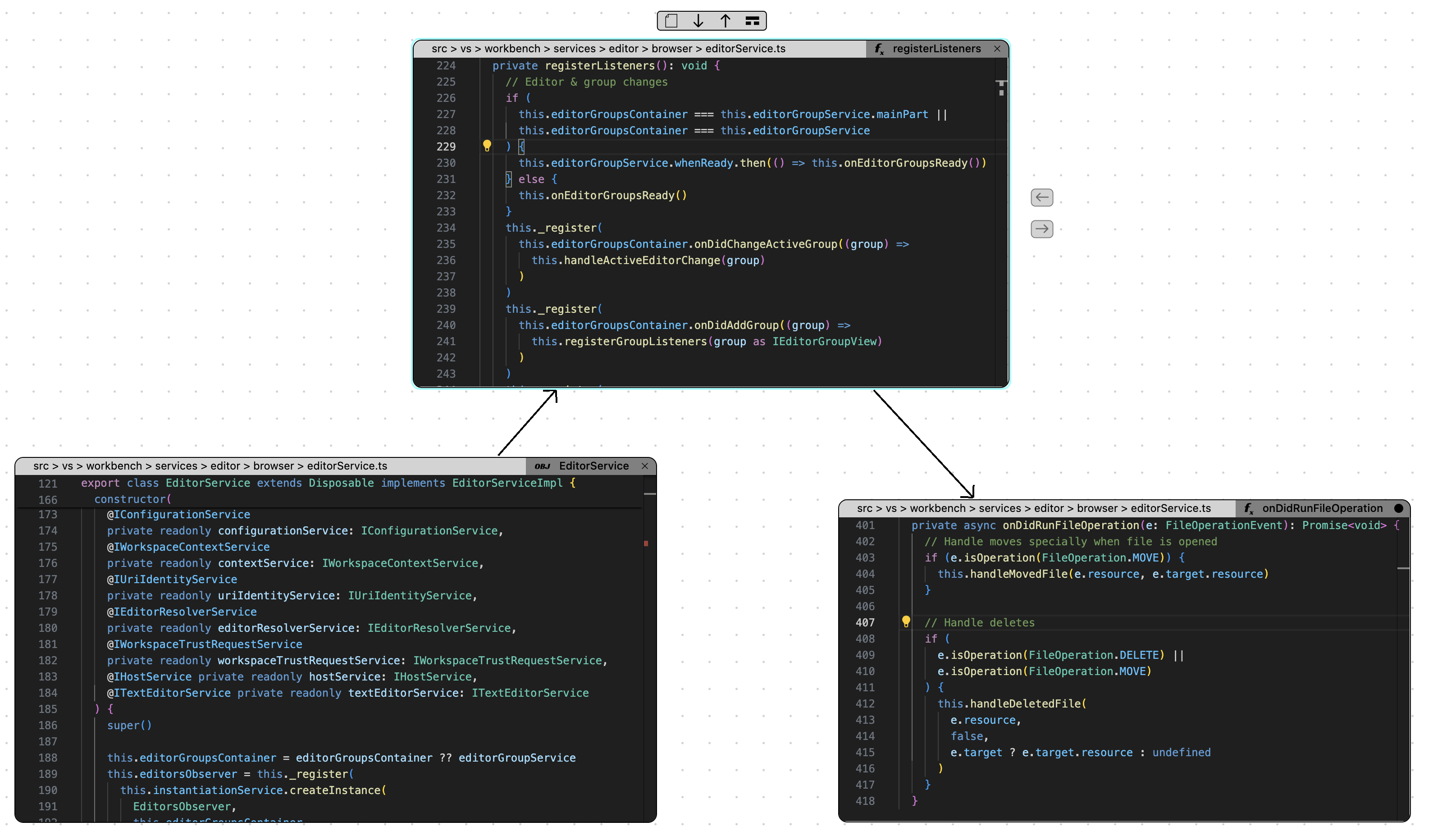Click minimap scrollbar in EditorService panel
Screen dimensions: 1433x840
click(650, 648)
